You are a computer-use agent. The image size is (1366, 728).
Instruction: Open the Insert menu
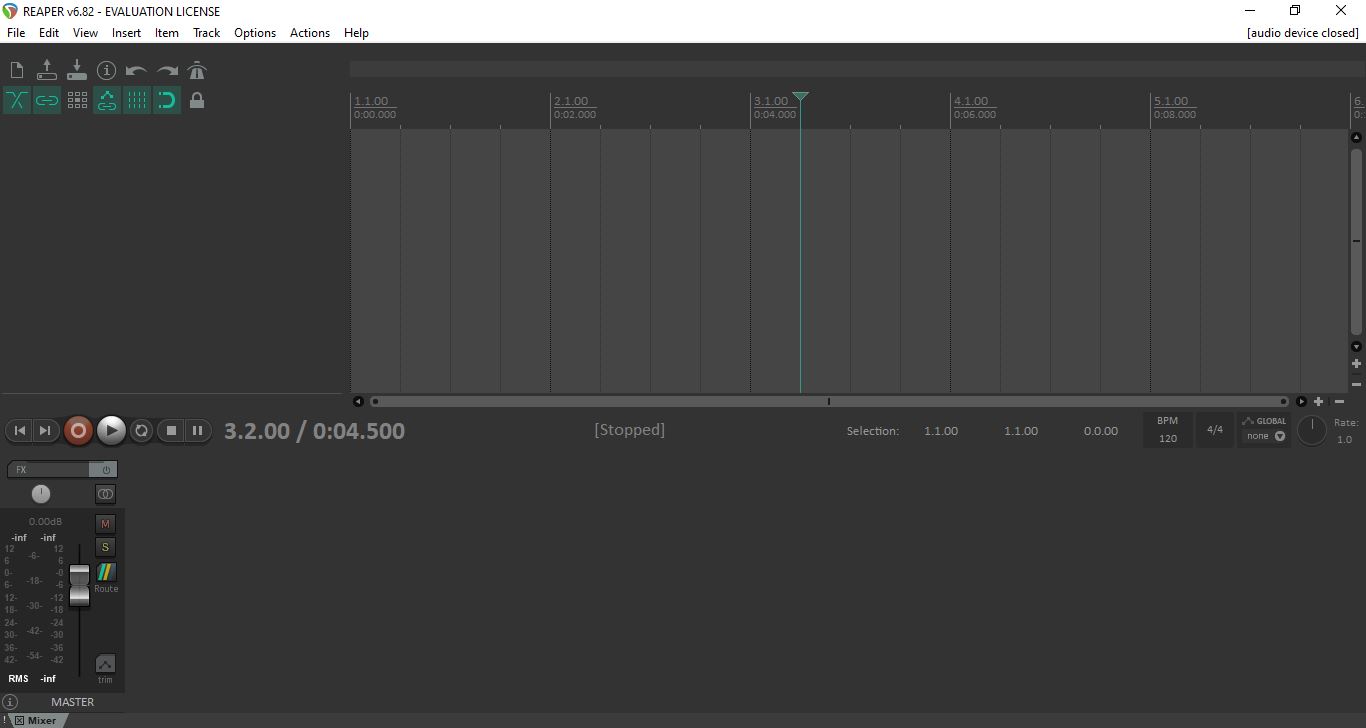coord(126,32)
